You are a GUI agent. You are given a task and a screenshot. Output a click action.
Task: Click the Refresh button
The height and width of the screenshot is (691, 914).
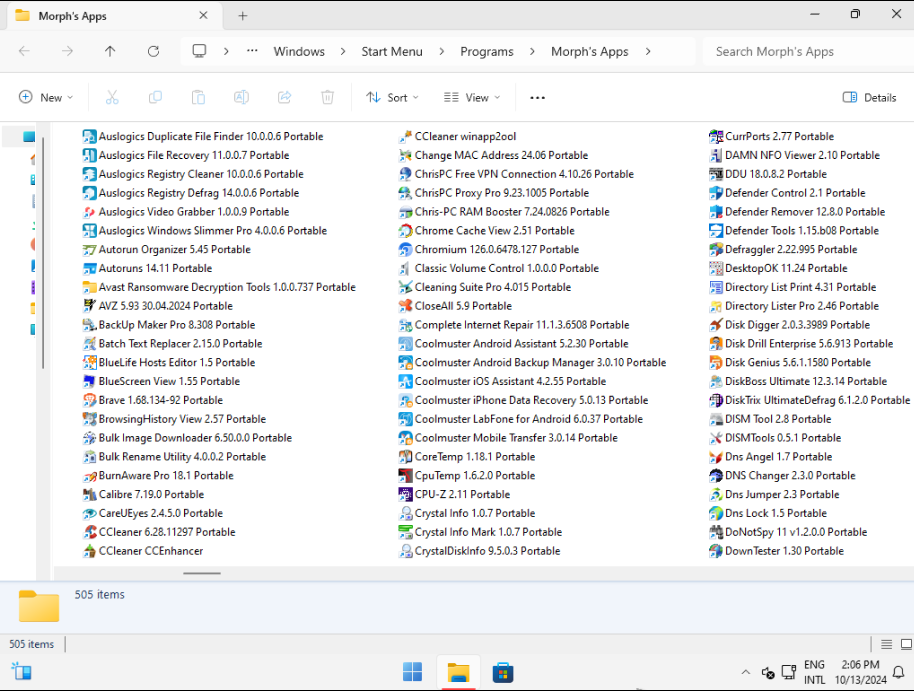153,51
